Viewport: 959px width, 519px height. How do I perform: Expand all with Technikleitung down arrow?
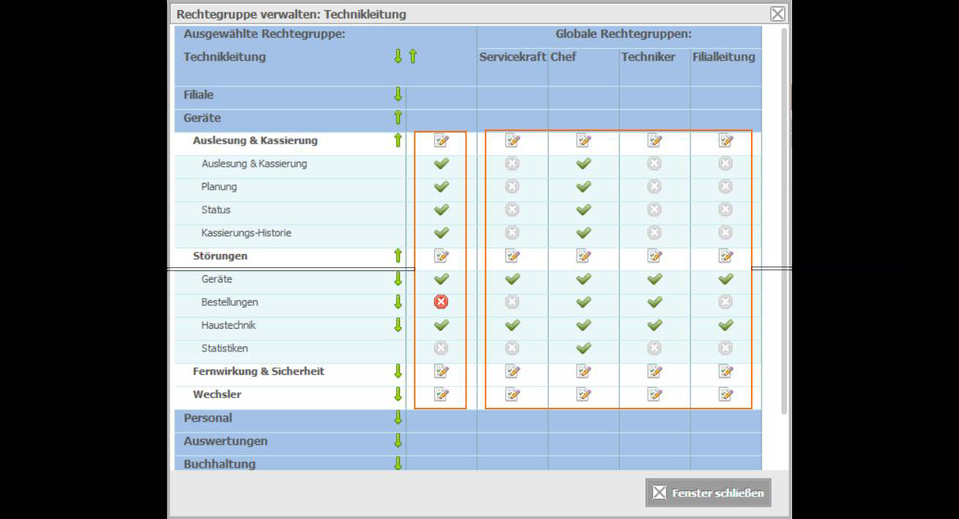pyautogui.click(x=398, y=56)
